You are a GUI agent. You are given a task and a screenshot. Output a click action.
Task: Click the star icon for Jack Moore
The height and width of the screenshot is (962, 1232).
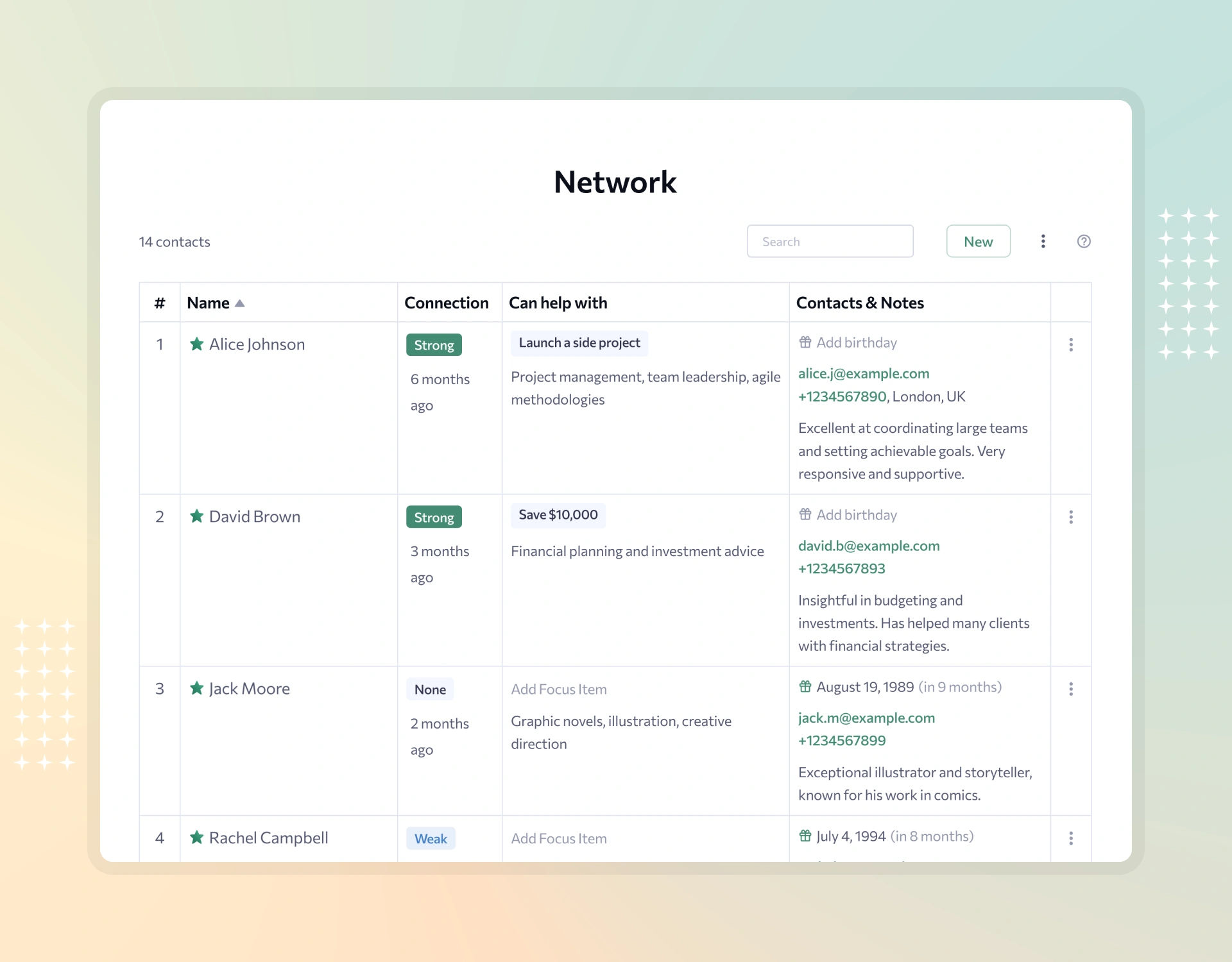[197, 688]
